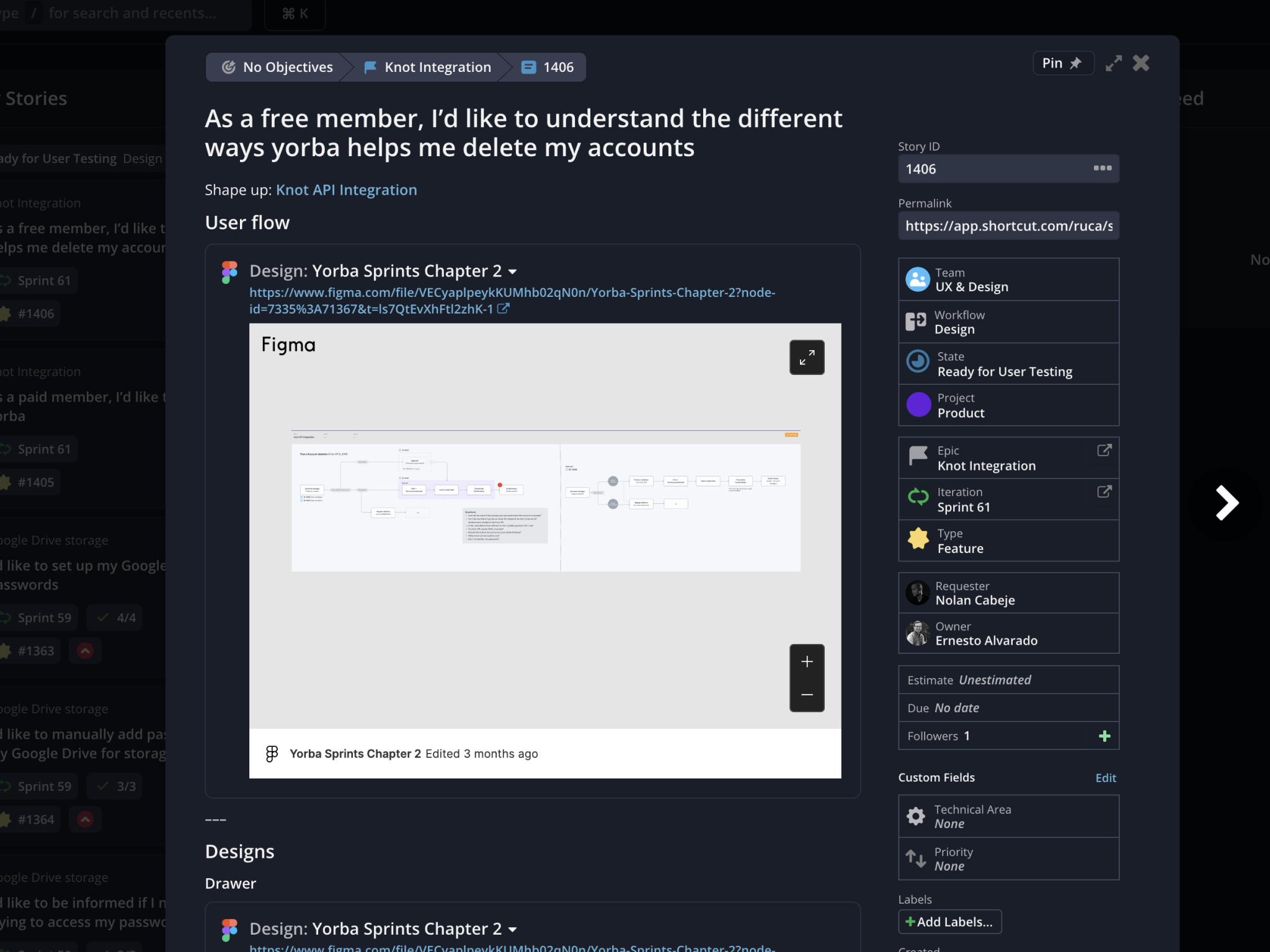Open the Workflow Design selector
The image size is (1270, 952).
[x=1008, y=322]
